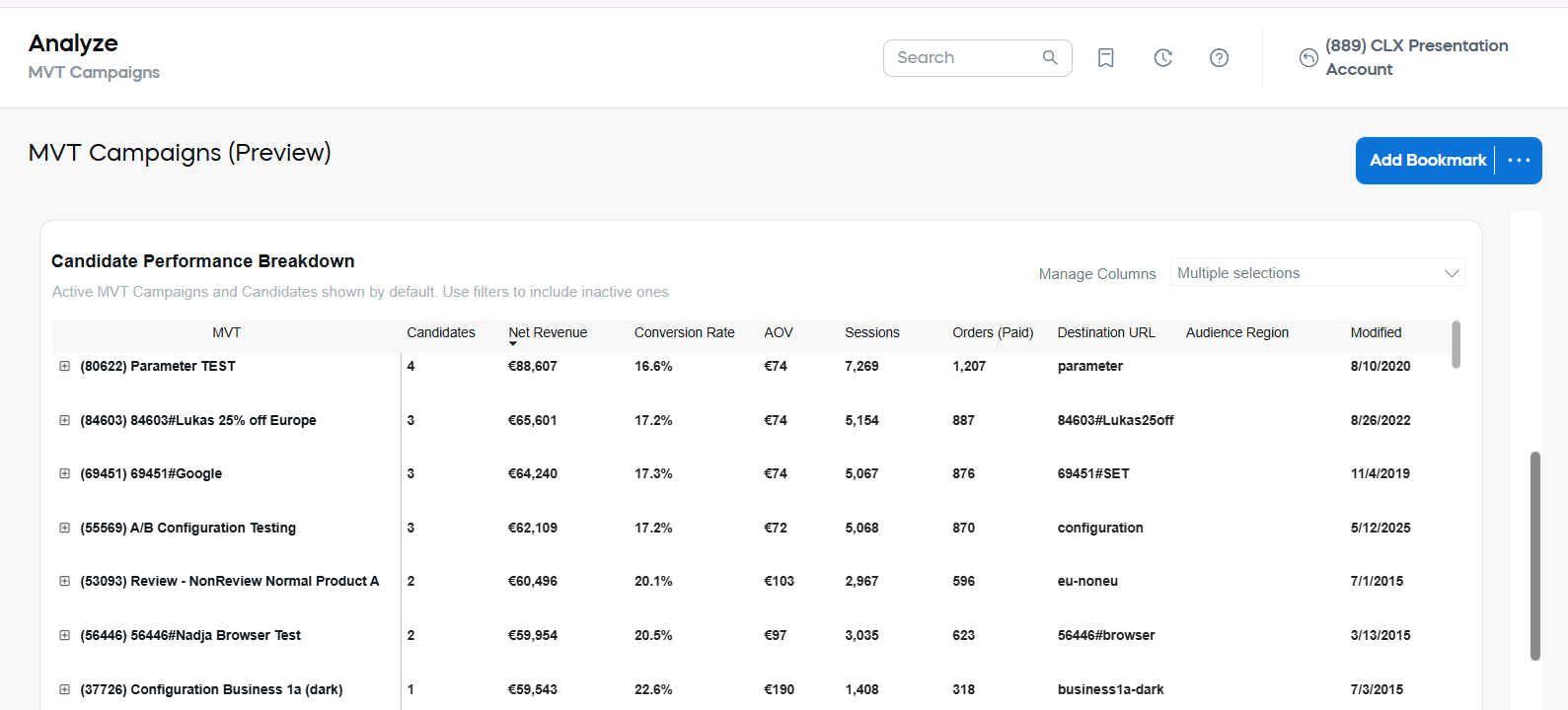
Task: Select the 8/26/2022 modified date cell
Action: pyautogui.click(x=1381, y=420)
